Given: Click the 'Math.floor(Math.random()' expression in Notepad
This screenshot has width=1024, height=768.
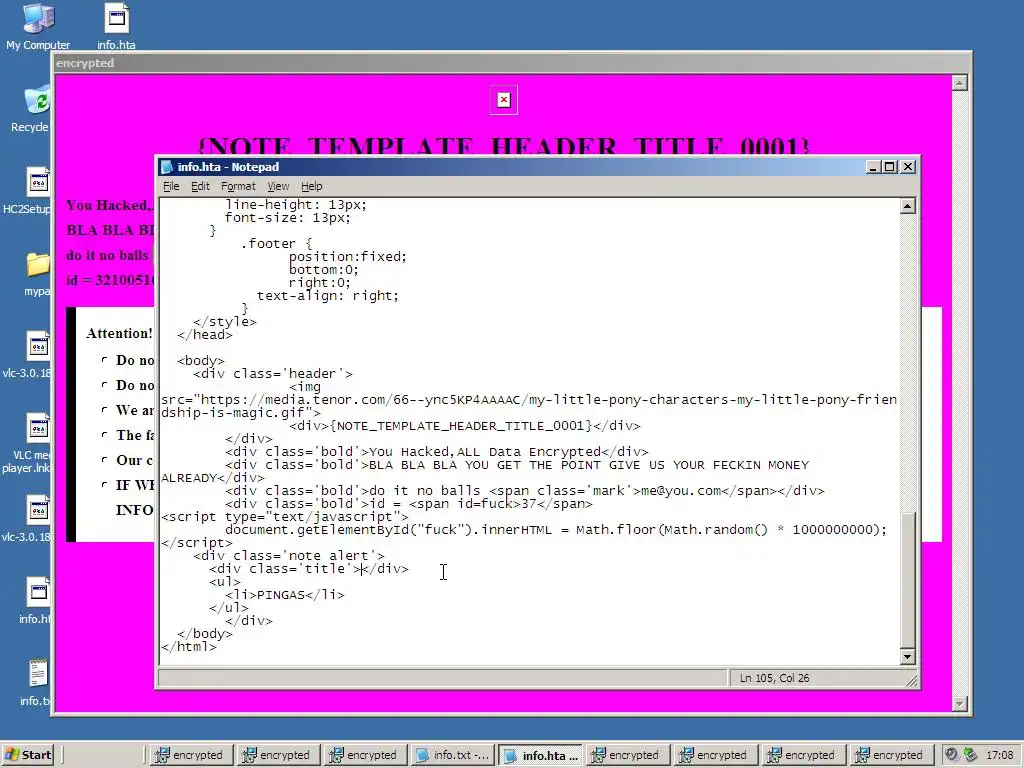Looking at the screenshot, I should point(672,530).
